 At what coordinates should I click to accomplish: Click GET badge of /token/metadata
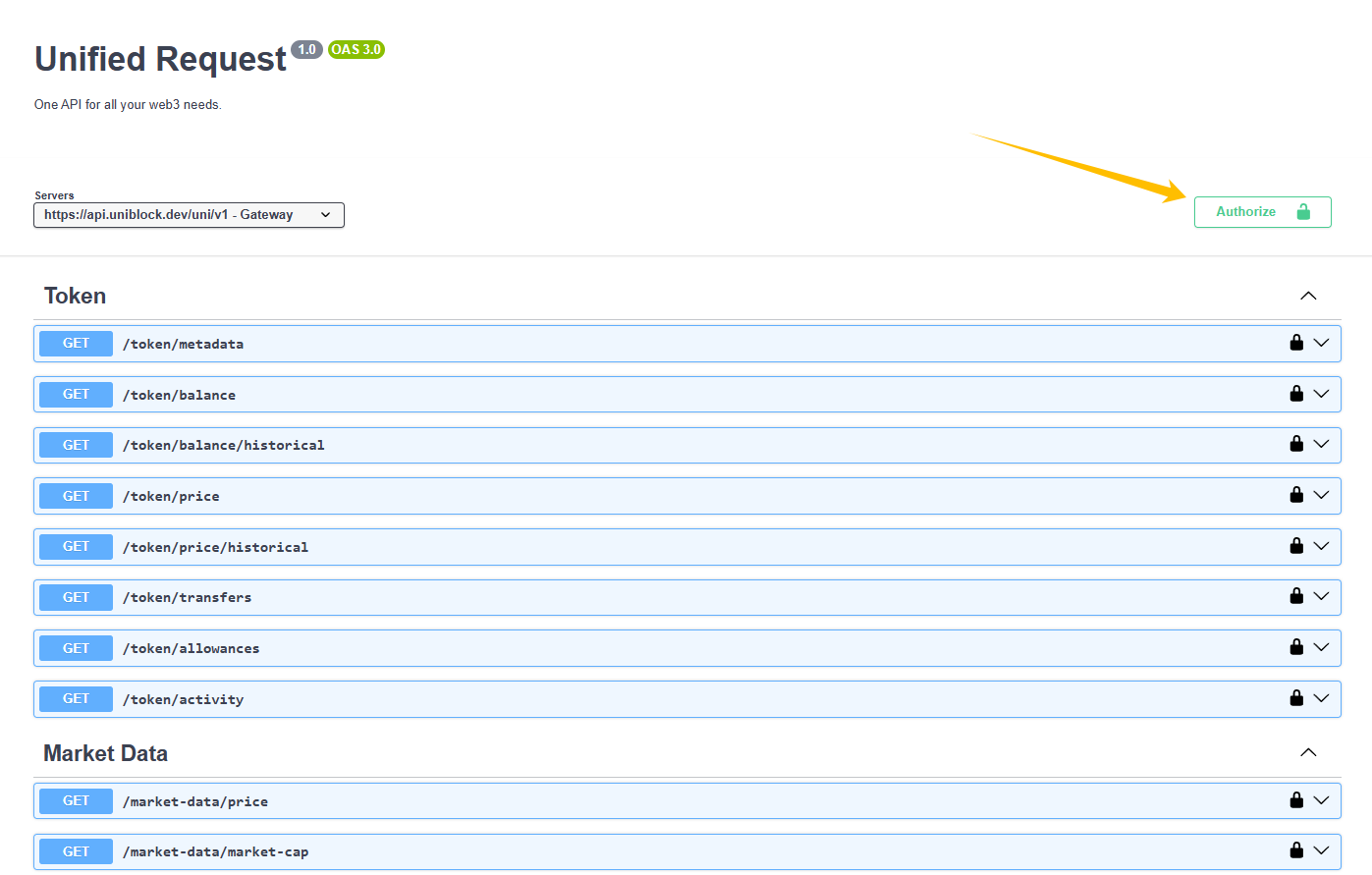click(x=76, y=344)
